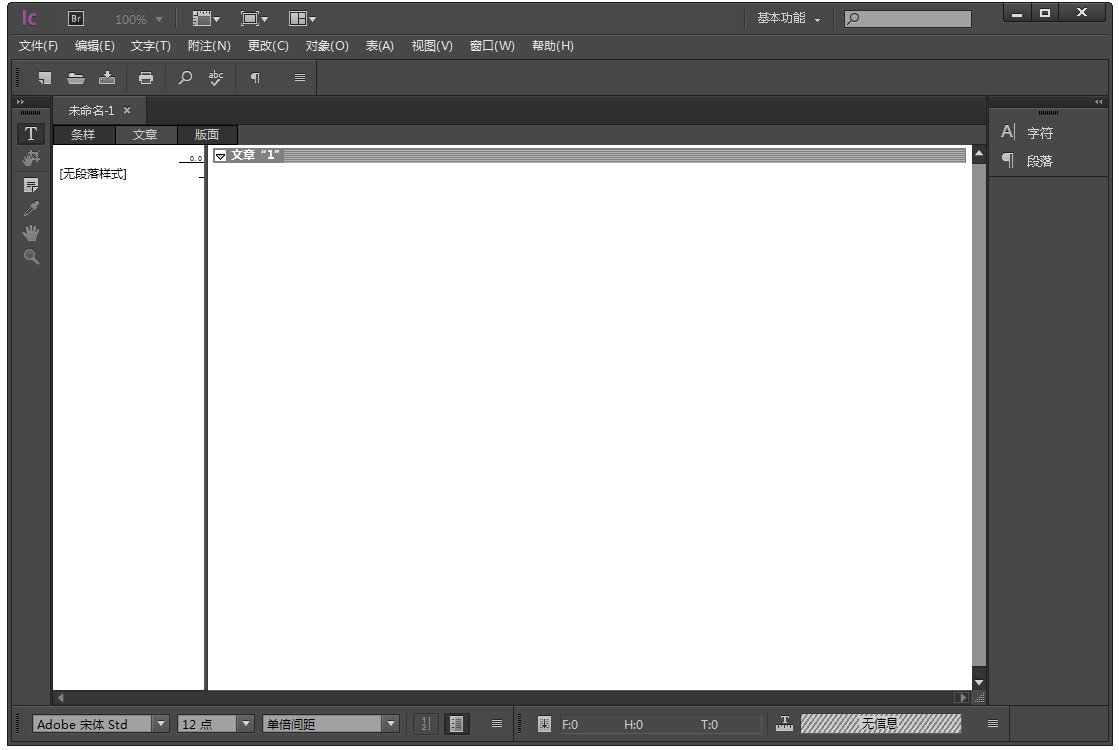Screen dimensions: 1119x750
Task: Click the spell check (abc) icon
Action: (216, 78)
